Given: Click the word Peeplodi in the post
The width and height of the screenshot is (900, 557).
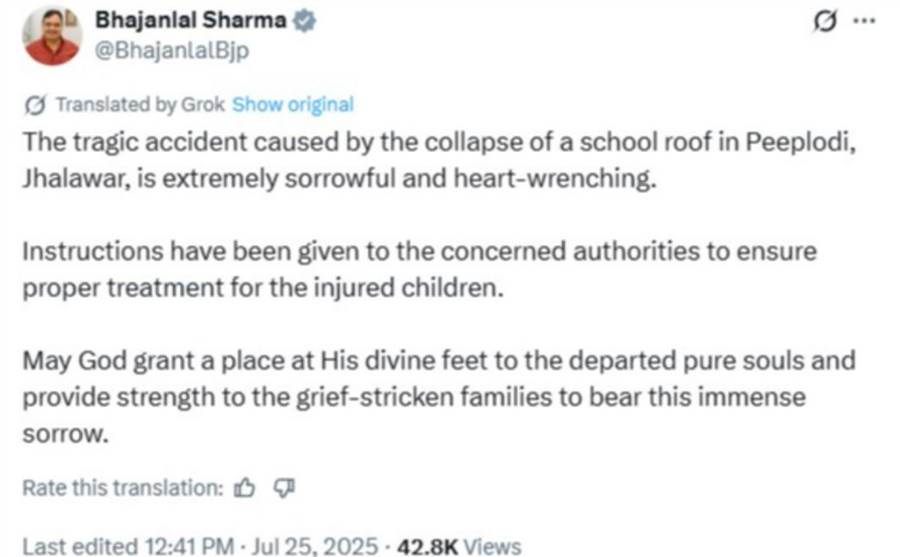Looking at the screenshot, I should click(x=800, y=142).
